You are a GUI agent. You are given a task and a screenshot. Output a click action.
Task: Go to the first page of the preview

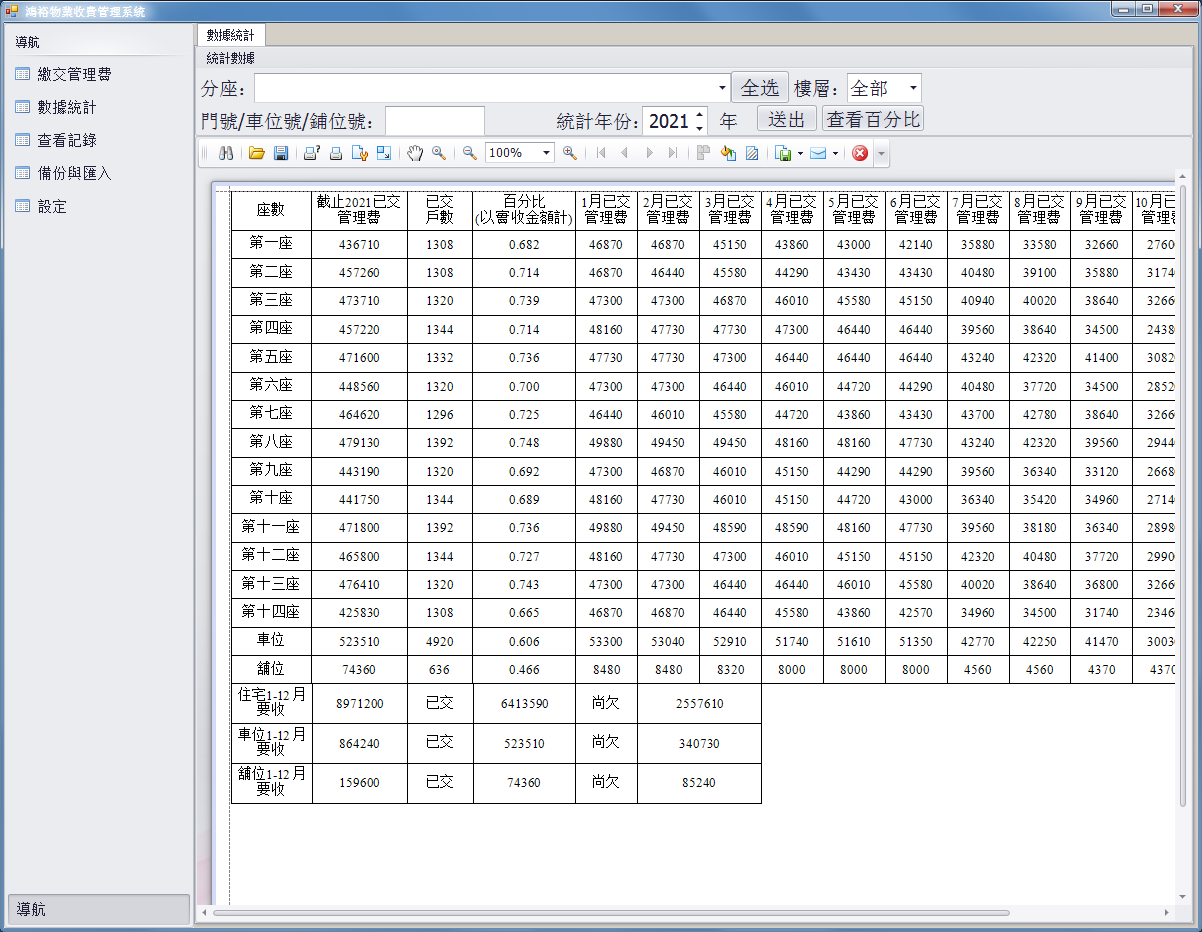601,153
